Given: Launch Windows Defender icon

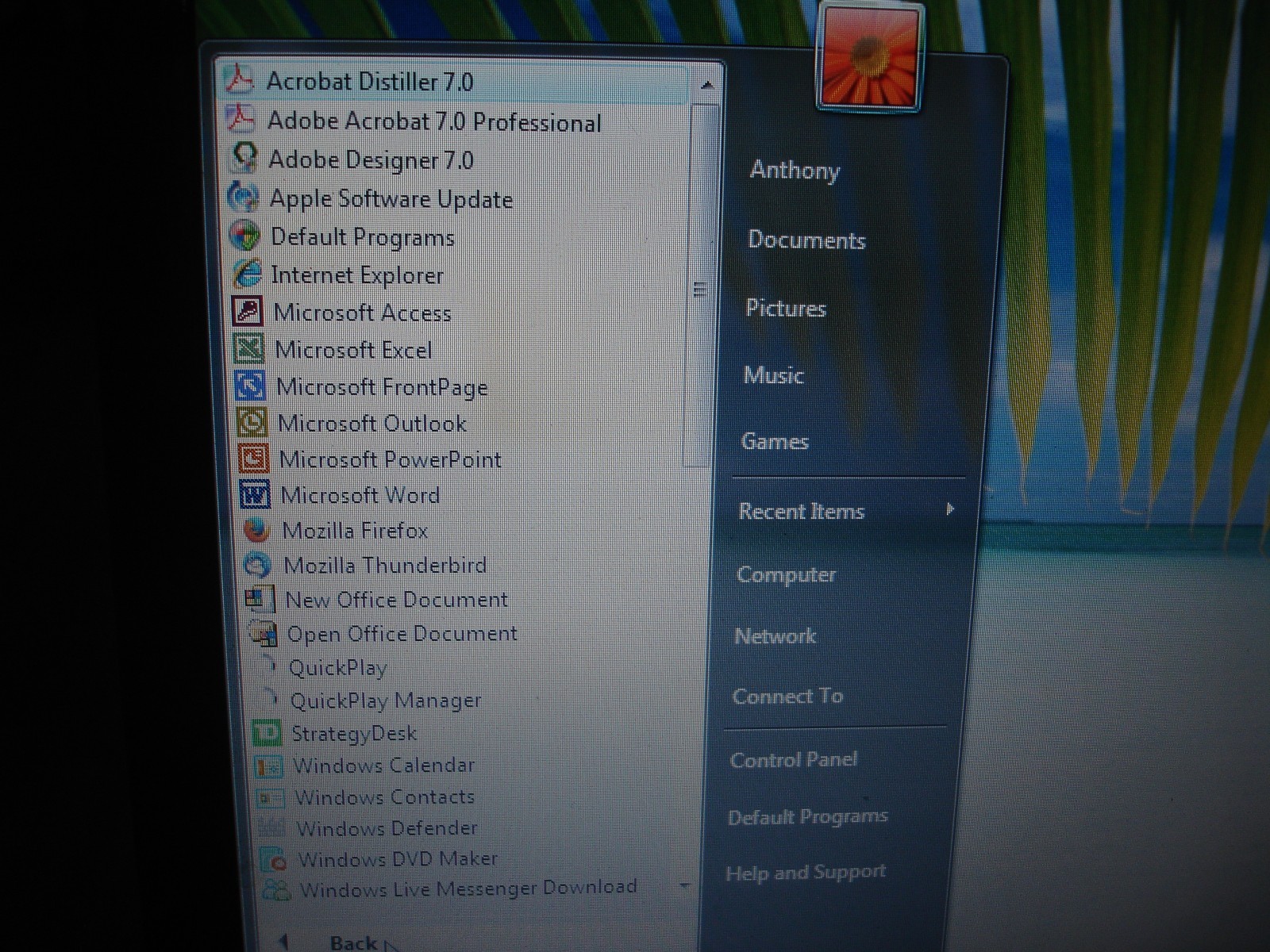Looking at the screenshot, I should pos(271,827).
